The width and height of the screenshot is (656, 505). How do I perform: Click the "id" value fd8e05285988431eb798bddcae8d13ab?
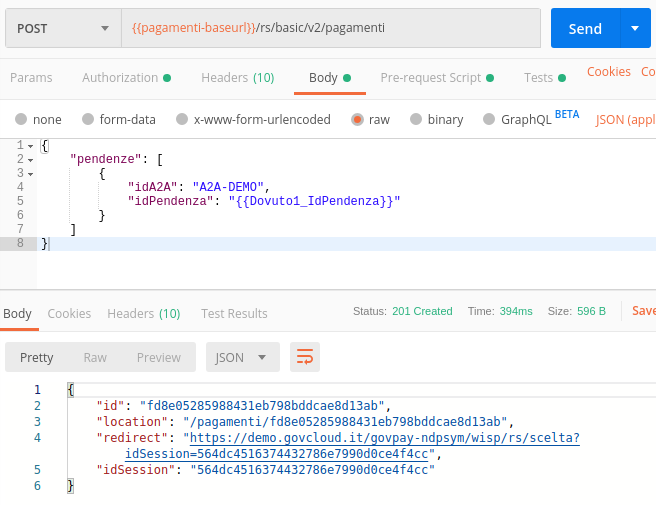262,405
